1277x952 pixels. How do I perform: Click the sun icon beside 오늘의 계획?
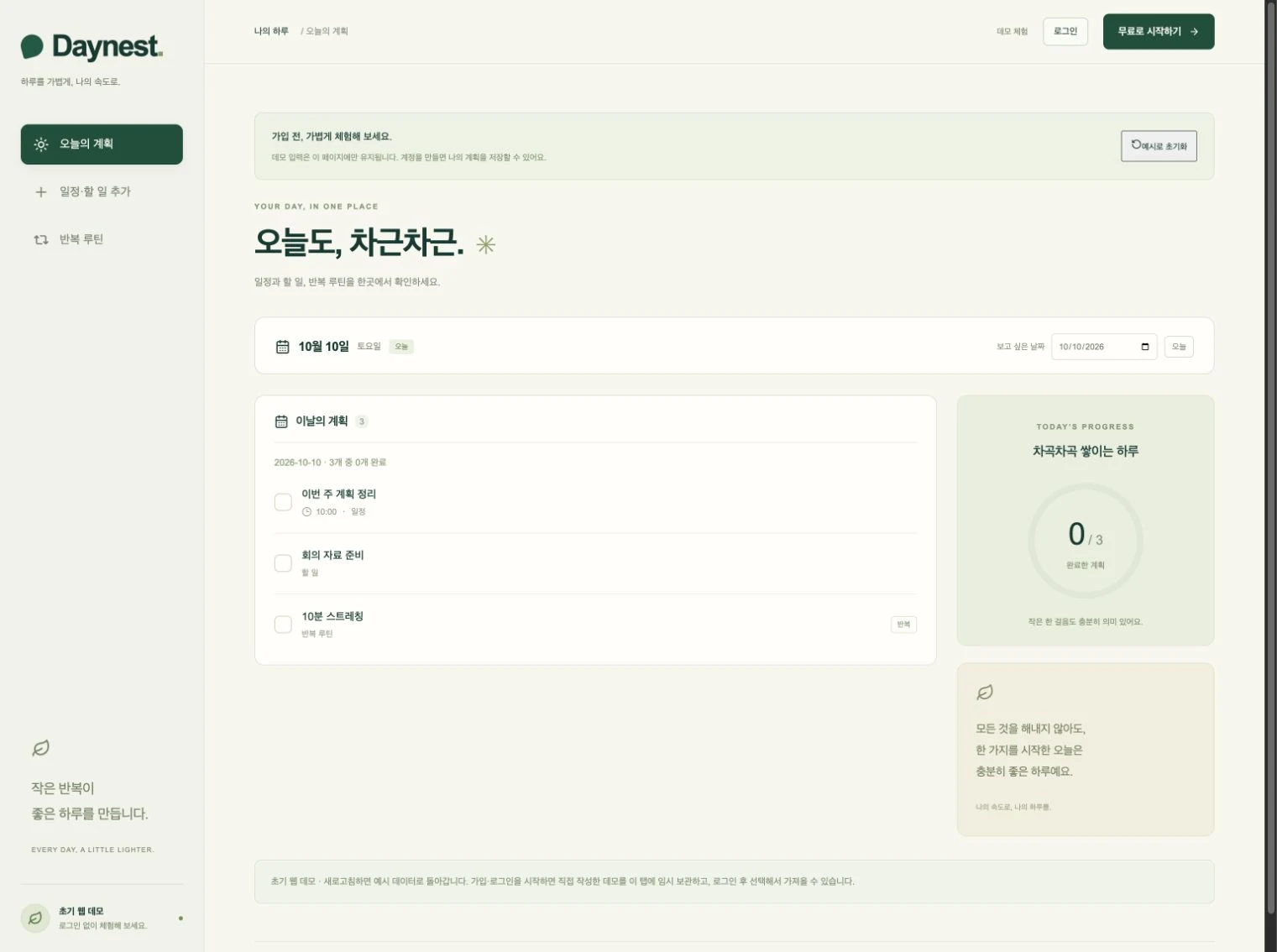click(41, 144)
